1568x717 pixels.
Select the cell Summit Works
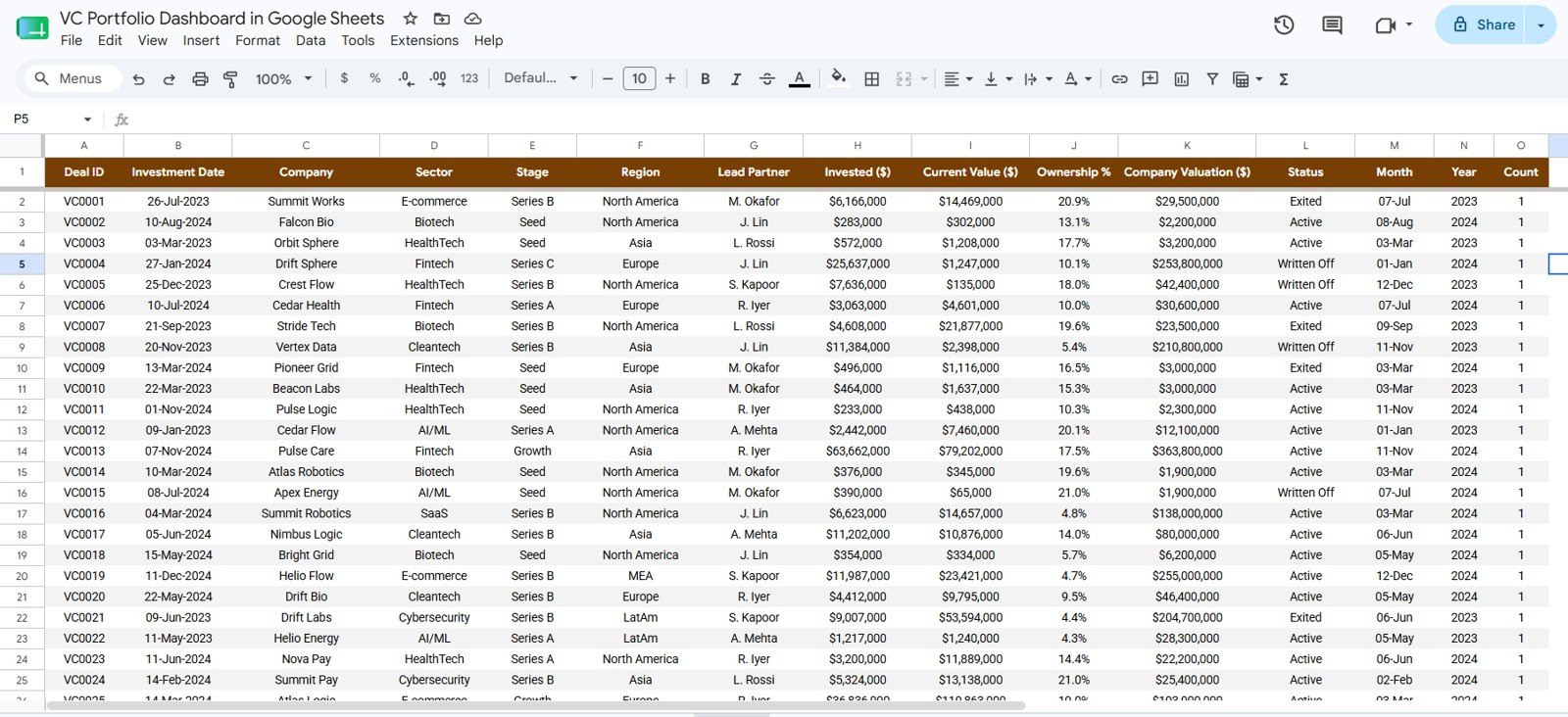coord(306,201)
